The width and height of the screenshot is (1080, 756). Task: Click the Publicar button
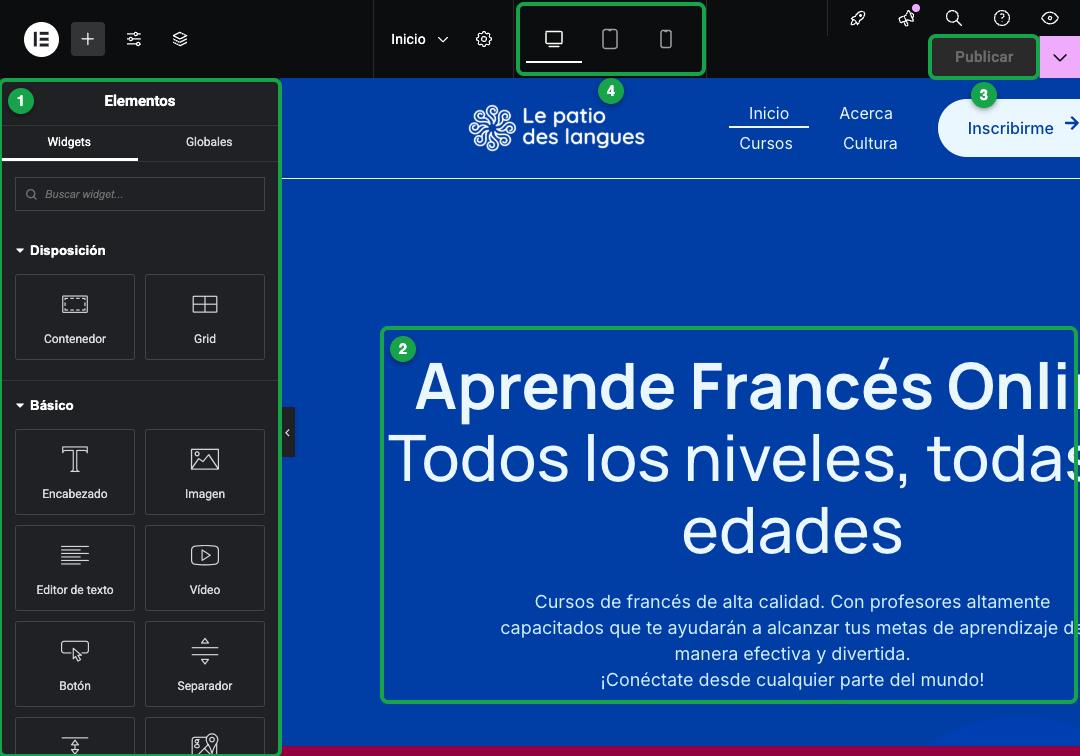click(x=984, y=57)
